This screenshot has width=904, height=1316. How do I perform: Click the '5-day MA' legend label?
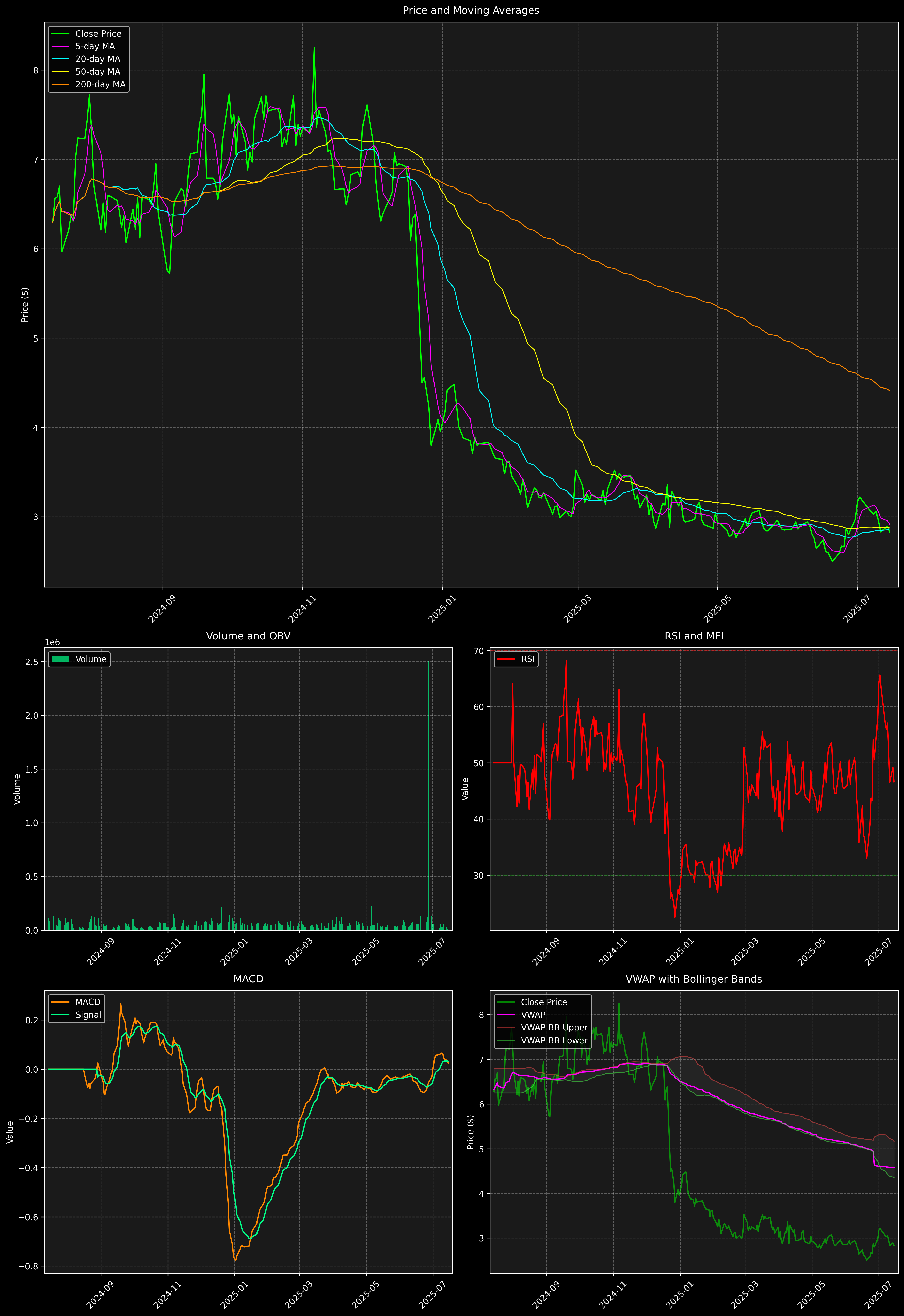click(x=95, y=47)
